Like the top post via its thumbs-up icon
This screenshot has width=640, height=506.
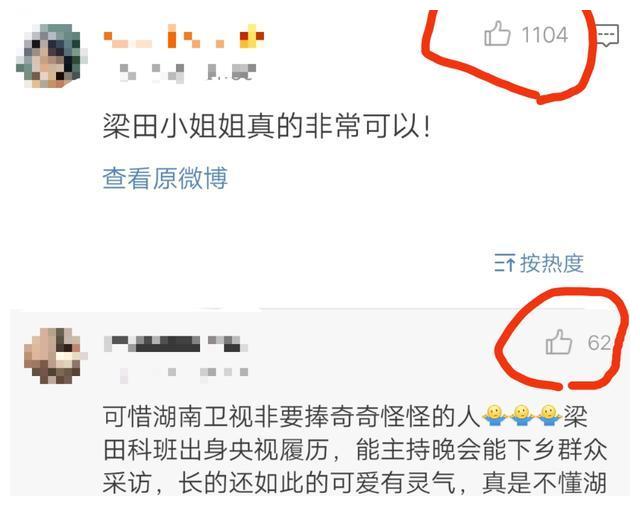coord(497,34)
